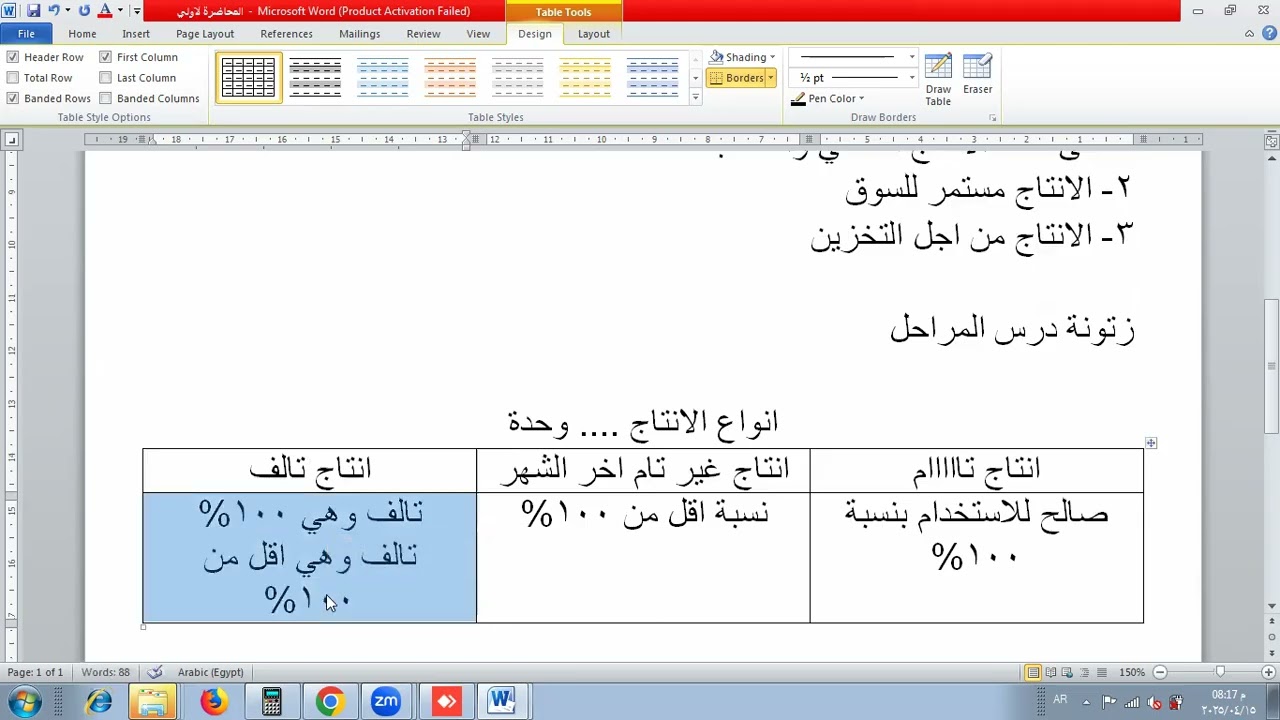Enable the Banded Columns checkbox
The width and height of the screenshot is (1280, 720).
(x=105, y=98)
